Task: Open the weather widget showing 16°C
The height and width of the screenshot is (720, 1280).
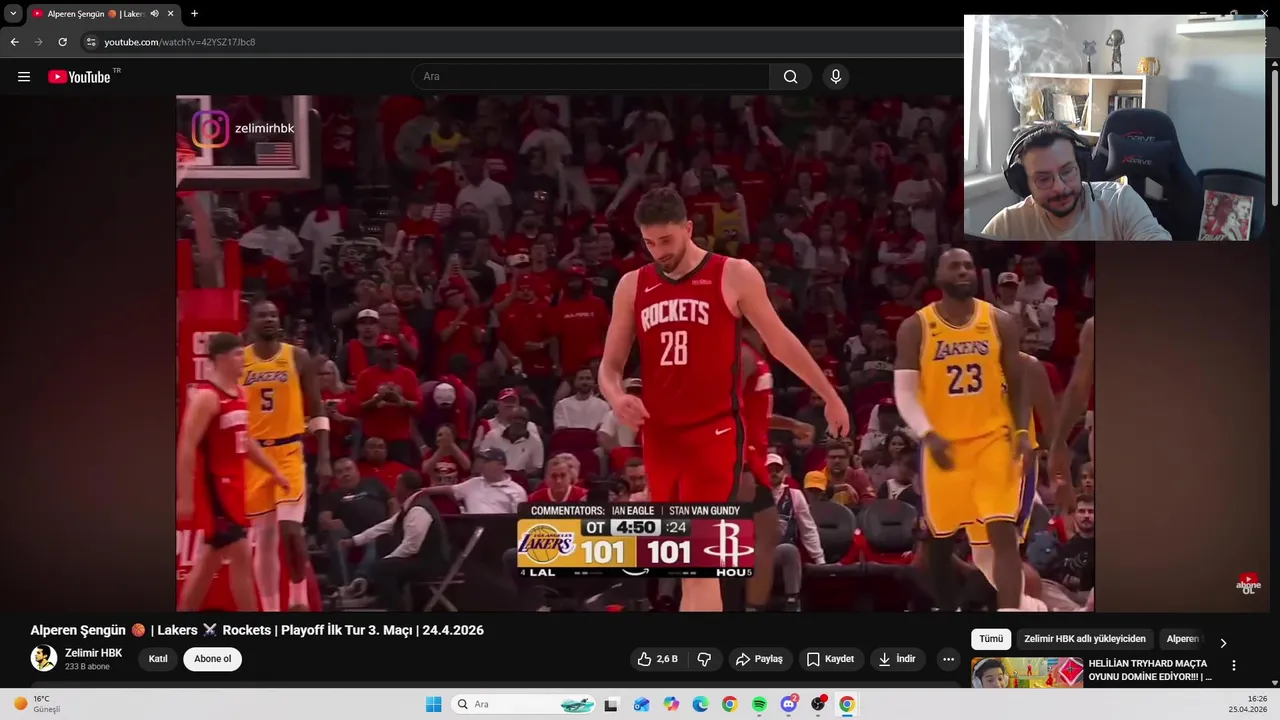Action: click(x=36, y=704)
